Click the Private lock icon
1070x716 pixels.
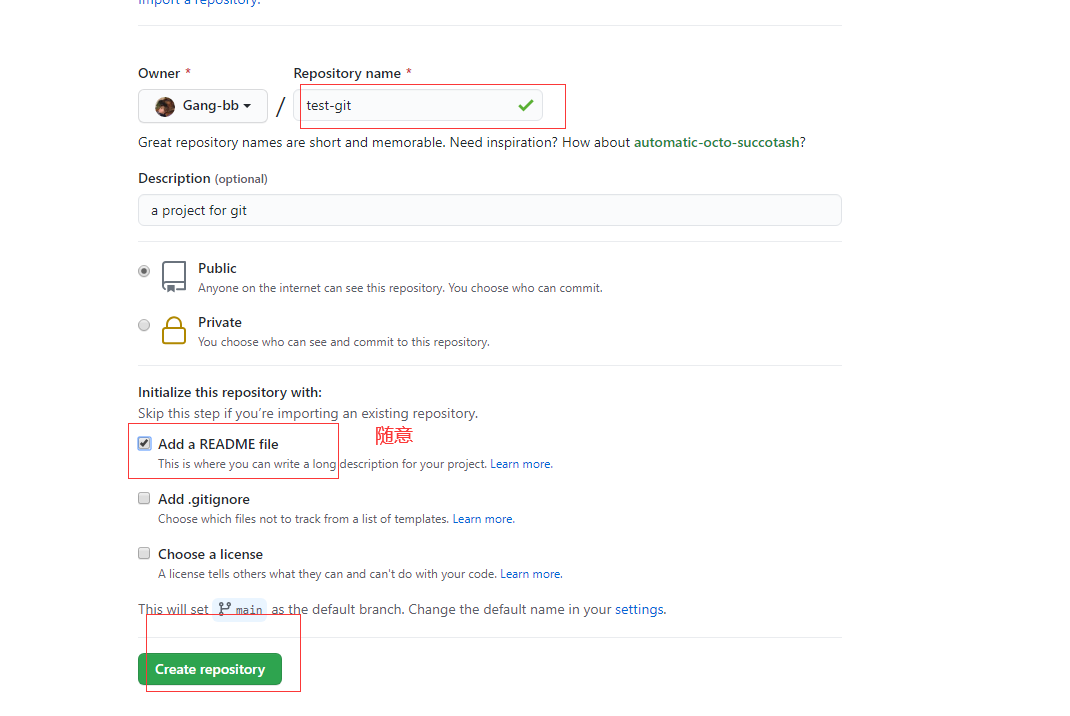[x=173, y=330]
